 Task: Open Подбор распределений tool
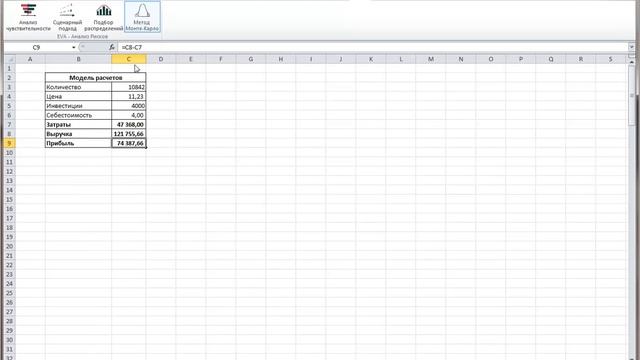[x=104, y=17]
